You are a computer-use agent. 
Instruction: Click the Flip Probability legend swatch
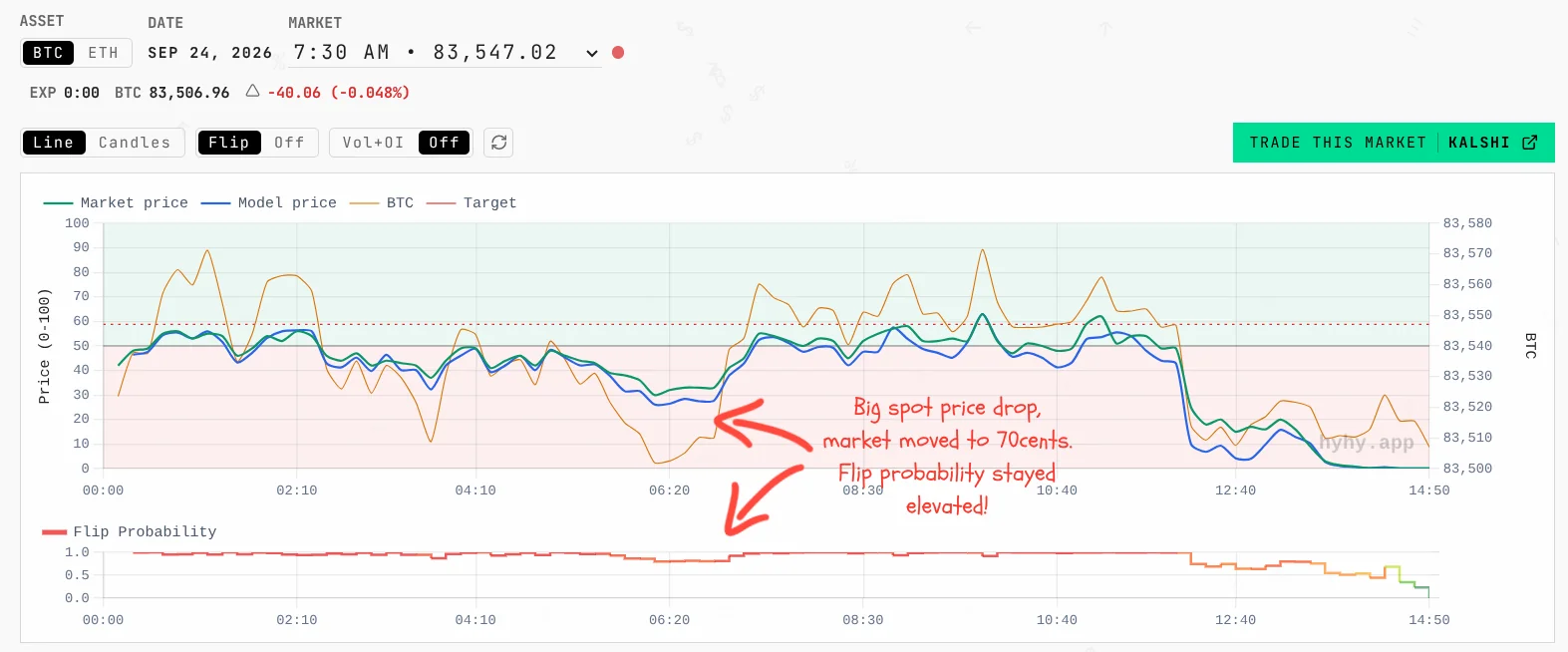(54, 532)
